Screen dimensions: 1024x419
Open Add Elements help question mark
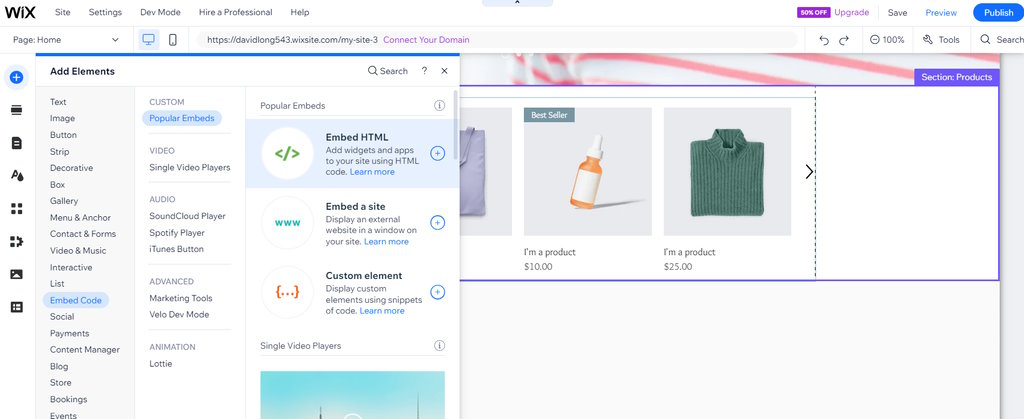424,71
